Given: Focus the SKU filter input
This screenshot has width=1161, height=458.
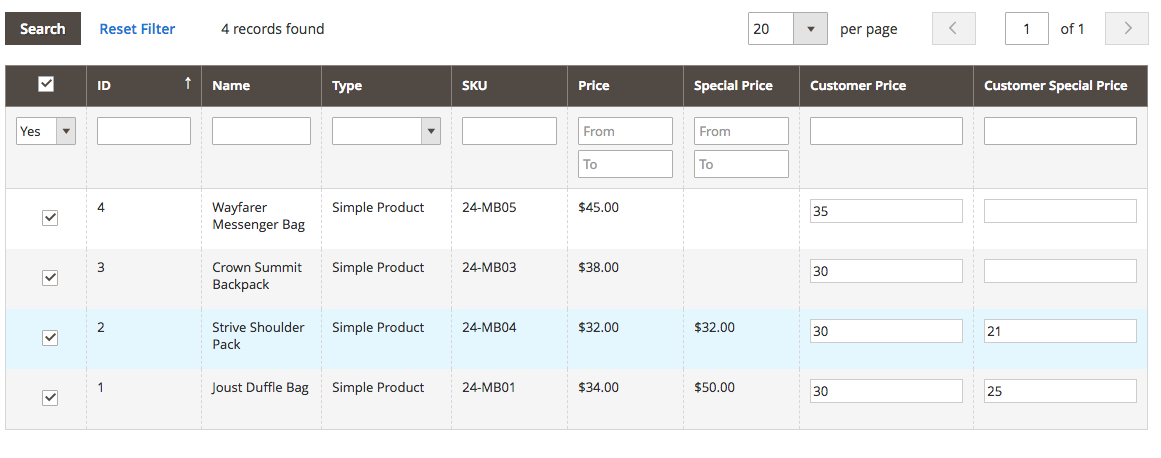Looking at the screenshot, I should pos(509,131).
